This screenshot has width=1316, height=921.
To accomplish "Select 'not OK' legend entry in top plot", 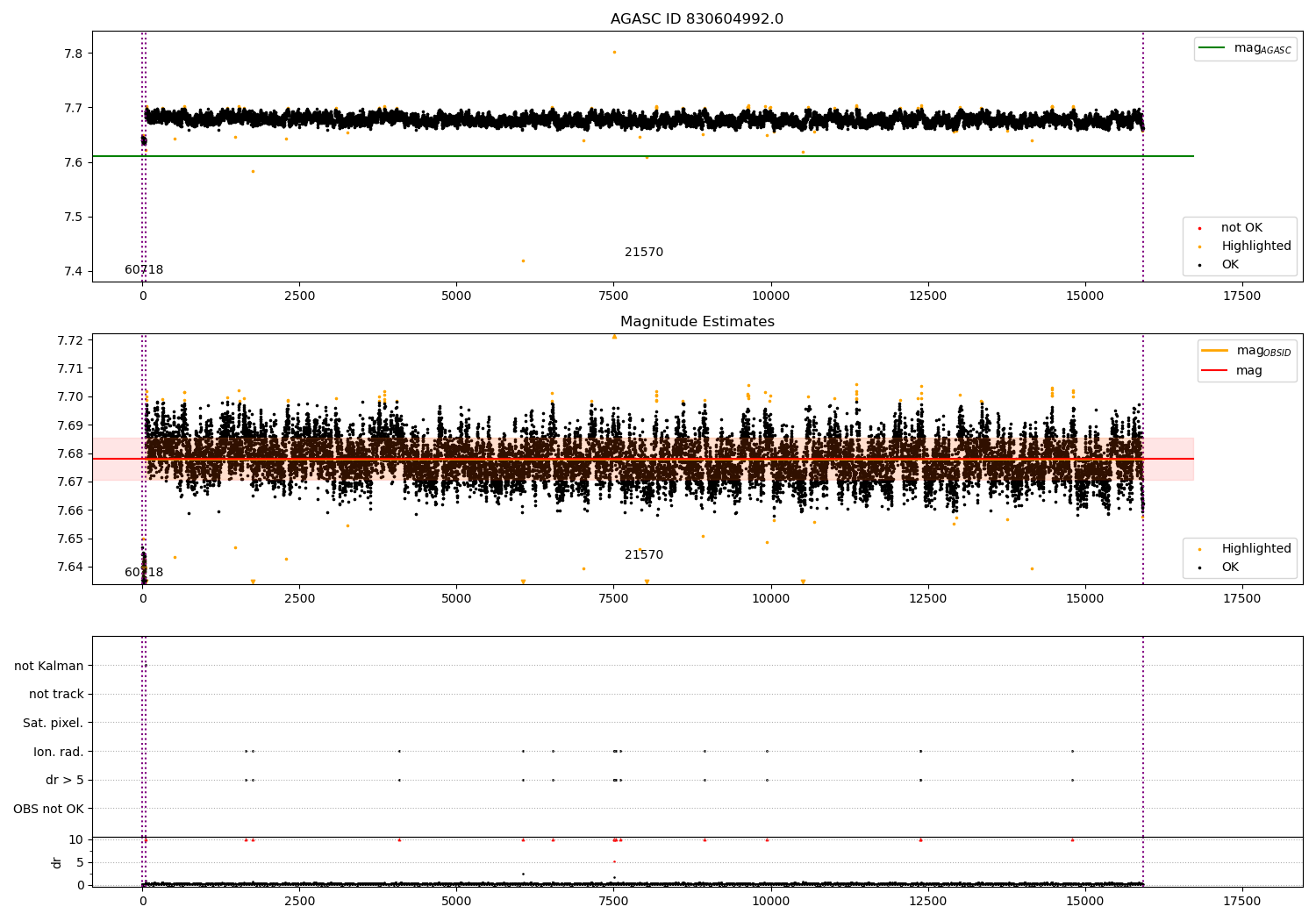I will tap(1241, 228).
